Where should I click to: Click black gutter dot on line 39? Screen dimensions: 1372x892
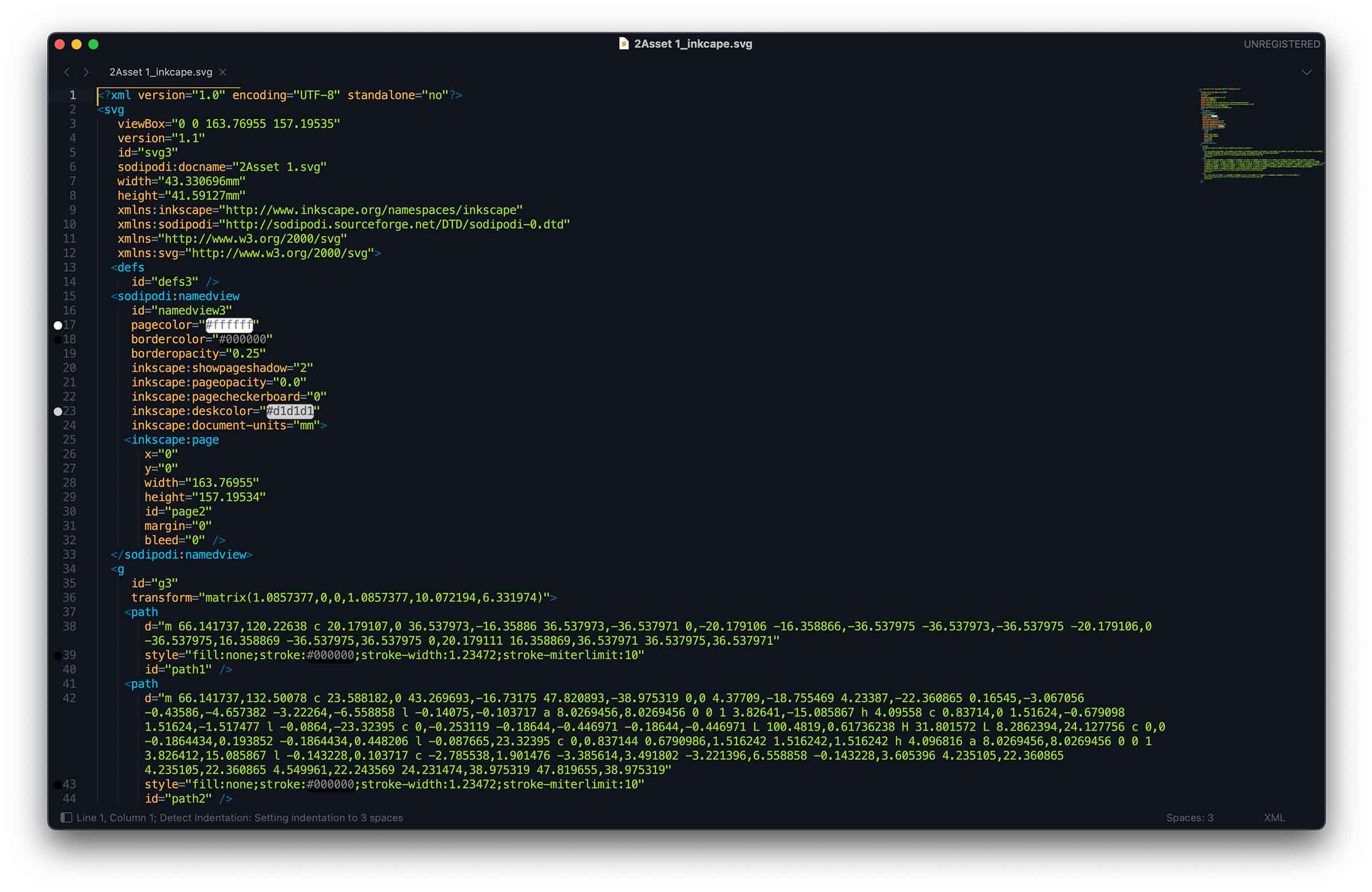[58, 655]
